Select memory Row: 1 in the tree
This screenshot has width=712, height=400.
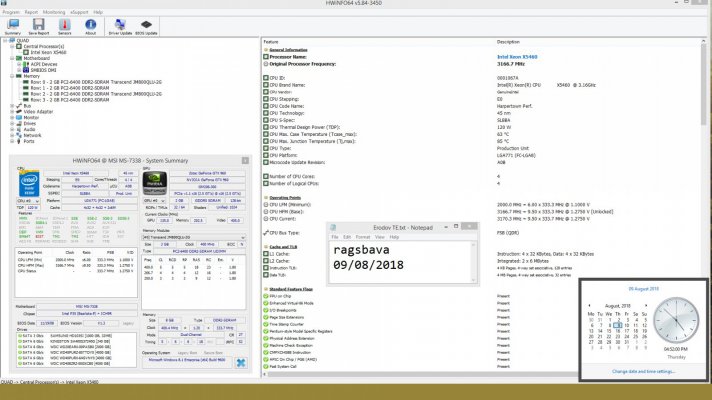point(69,88)
